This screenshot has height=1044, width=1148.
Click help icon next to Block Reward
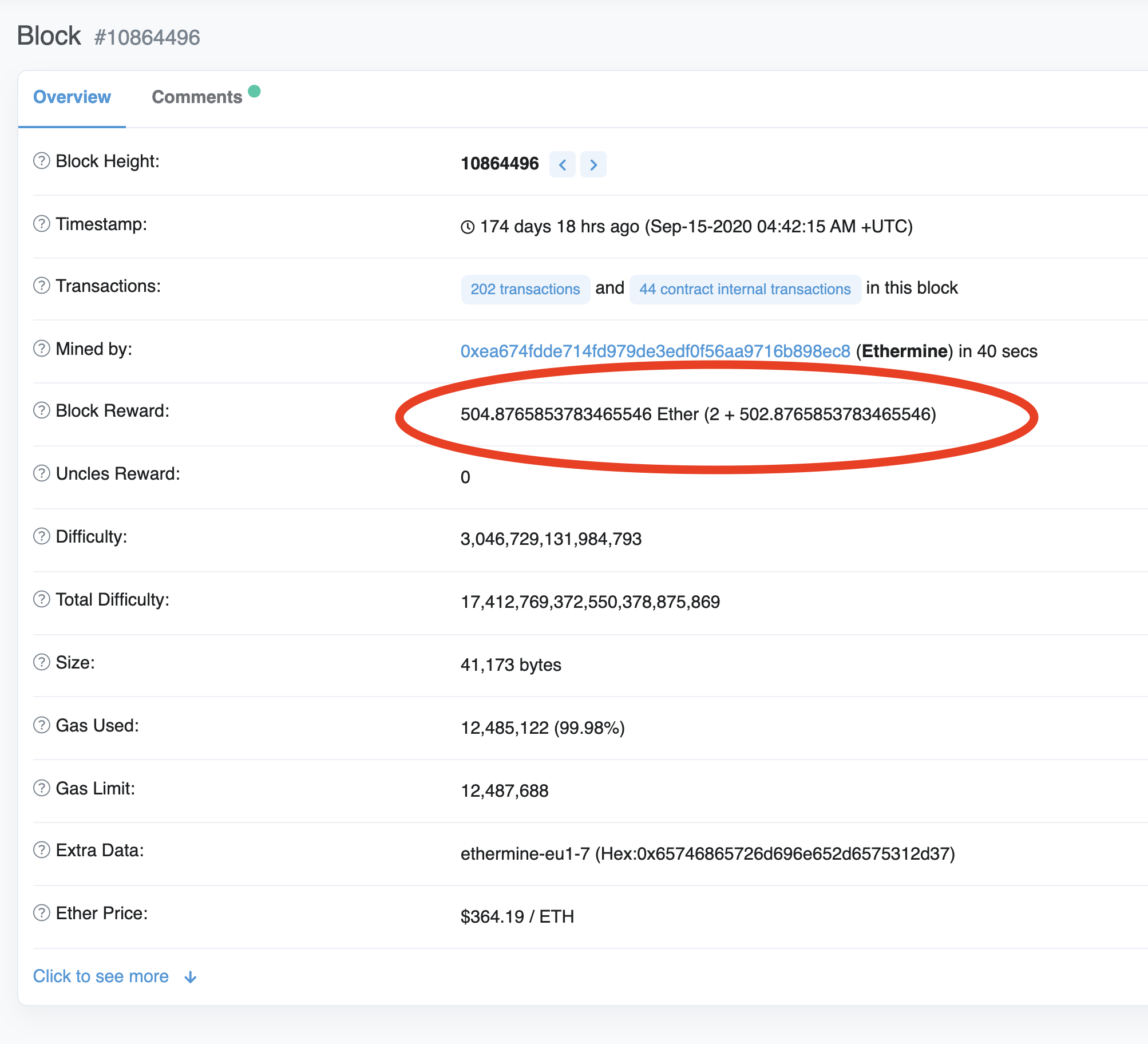tap(41, 410)
